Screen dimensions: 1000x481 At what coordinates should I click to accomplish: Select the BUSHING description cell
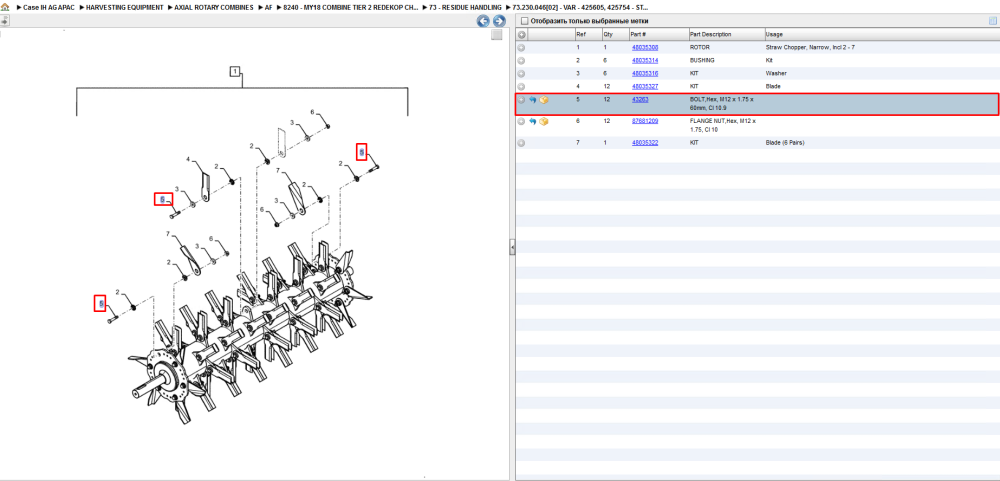tap(702, 61)
